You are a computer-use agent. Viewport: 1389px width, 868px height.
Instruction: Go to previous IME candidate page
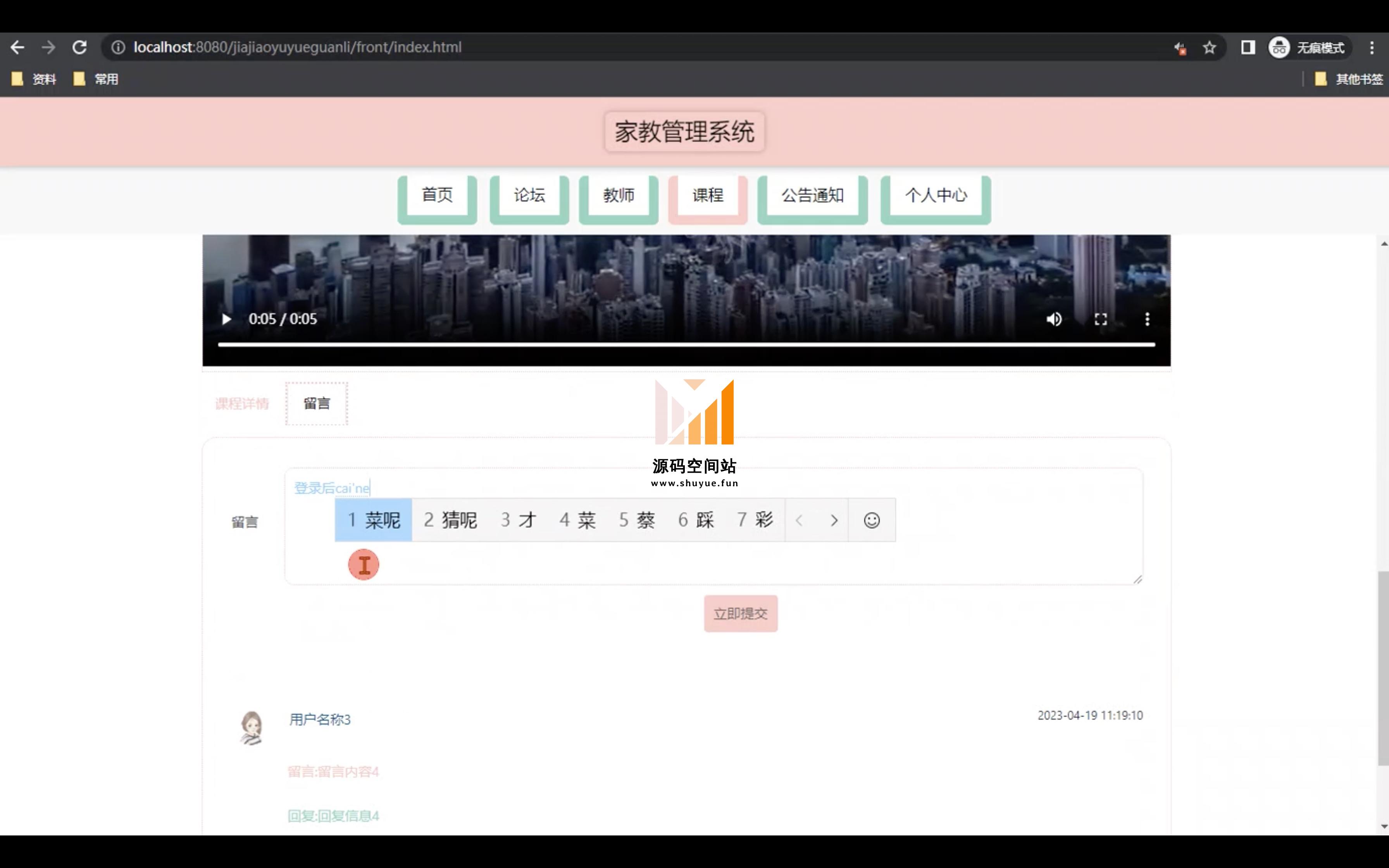(x=799, y=521)
